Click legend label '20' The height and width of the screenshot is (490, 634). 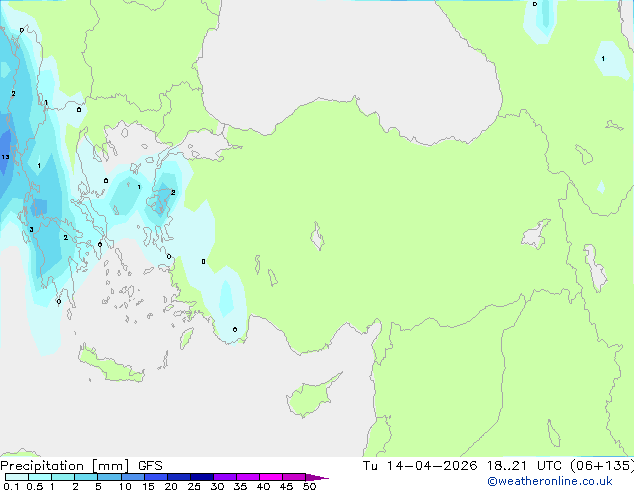[171, 486]
